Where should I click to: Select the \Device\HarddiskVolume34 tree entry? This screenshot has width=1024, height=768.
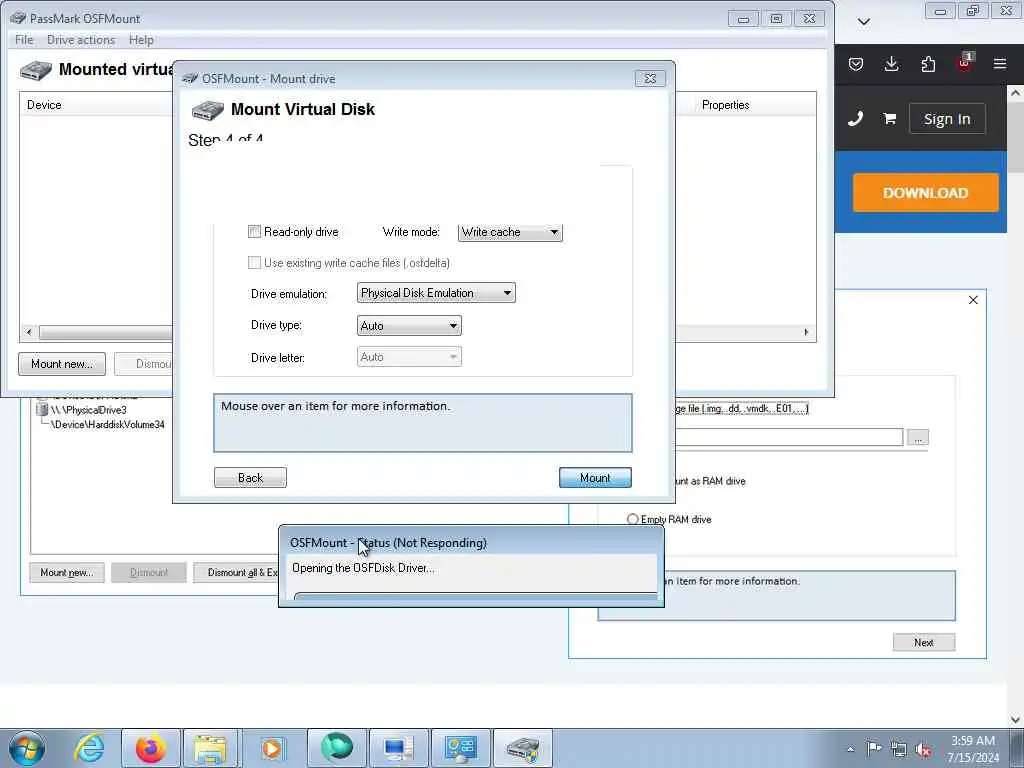click(x=108, y=424)
